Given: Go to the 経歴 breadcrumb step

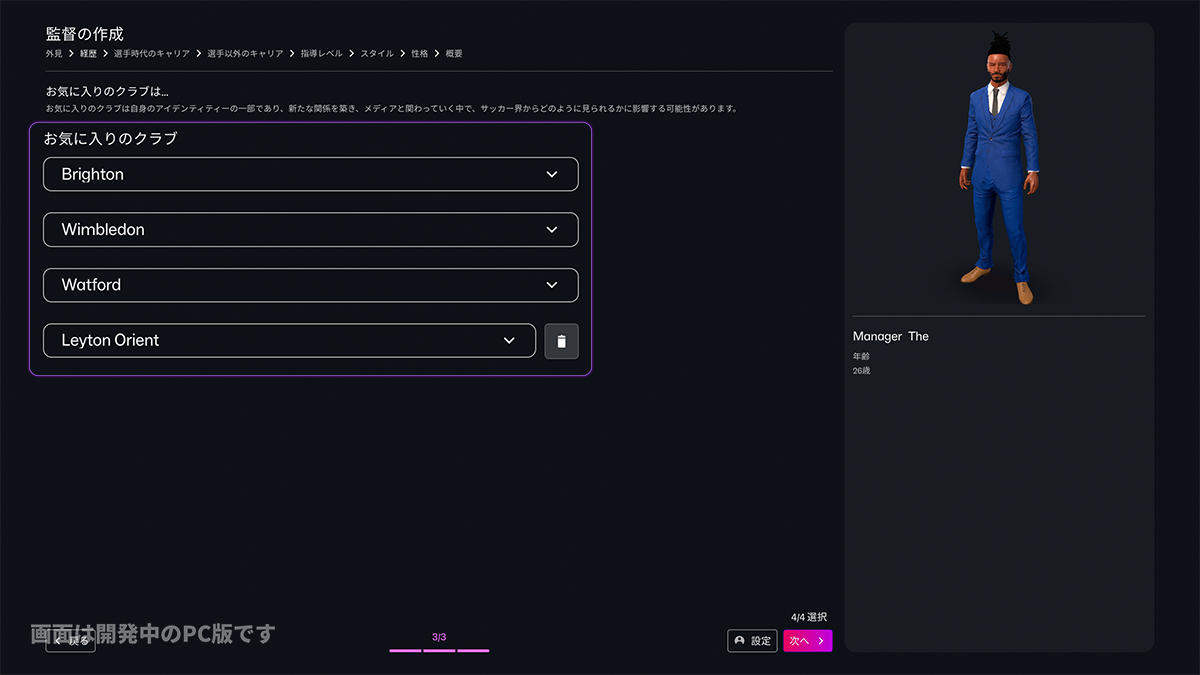Looking at the screenshot, I should (x=88, y=53).
